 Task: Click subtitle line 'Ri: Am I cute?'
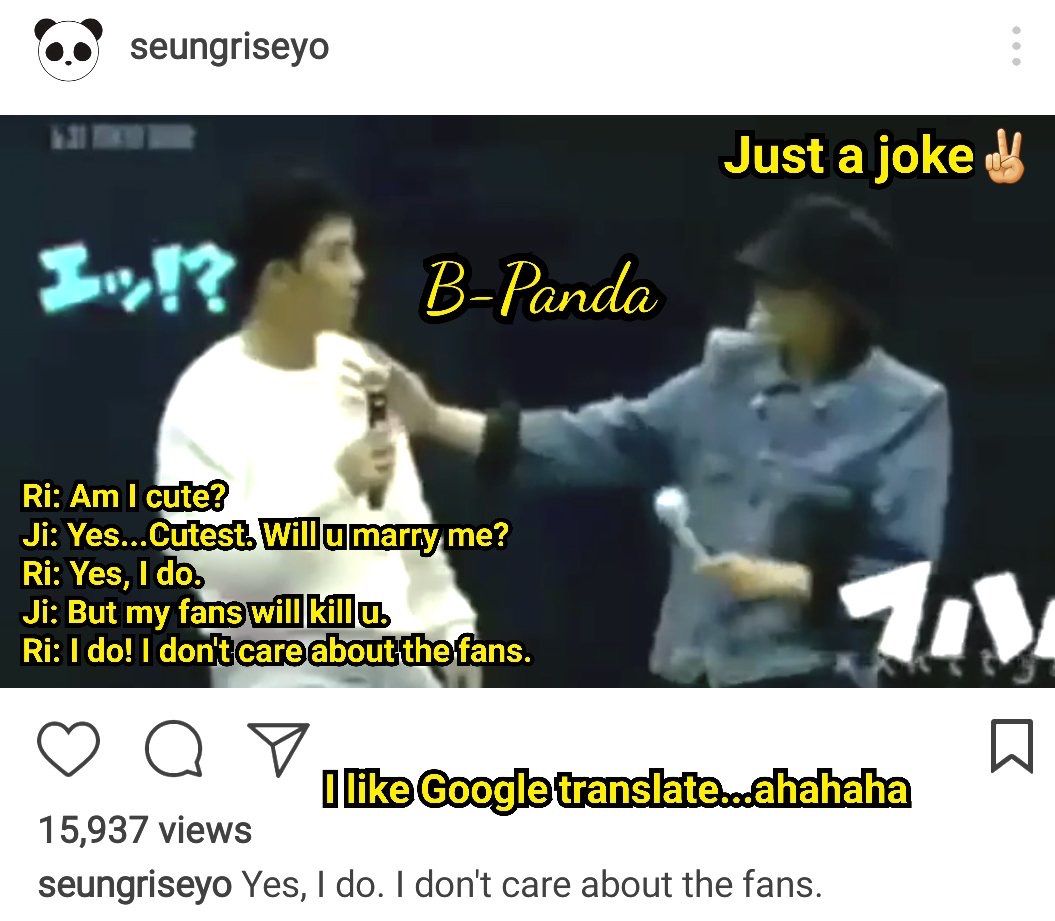pos(124,496)
